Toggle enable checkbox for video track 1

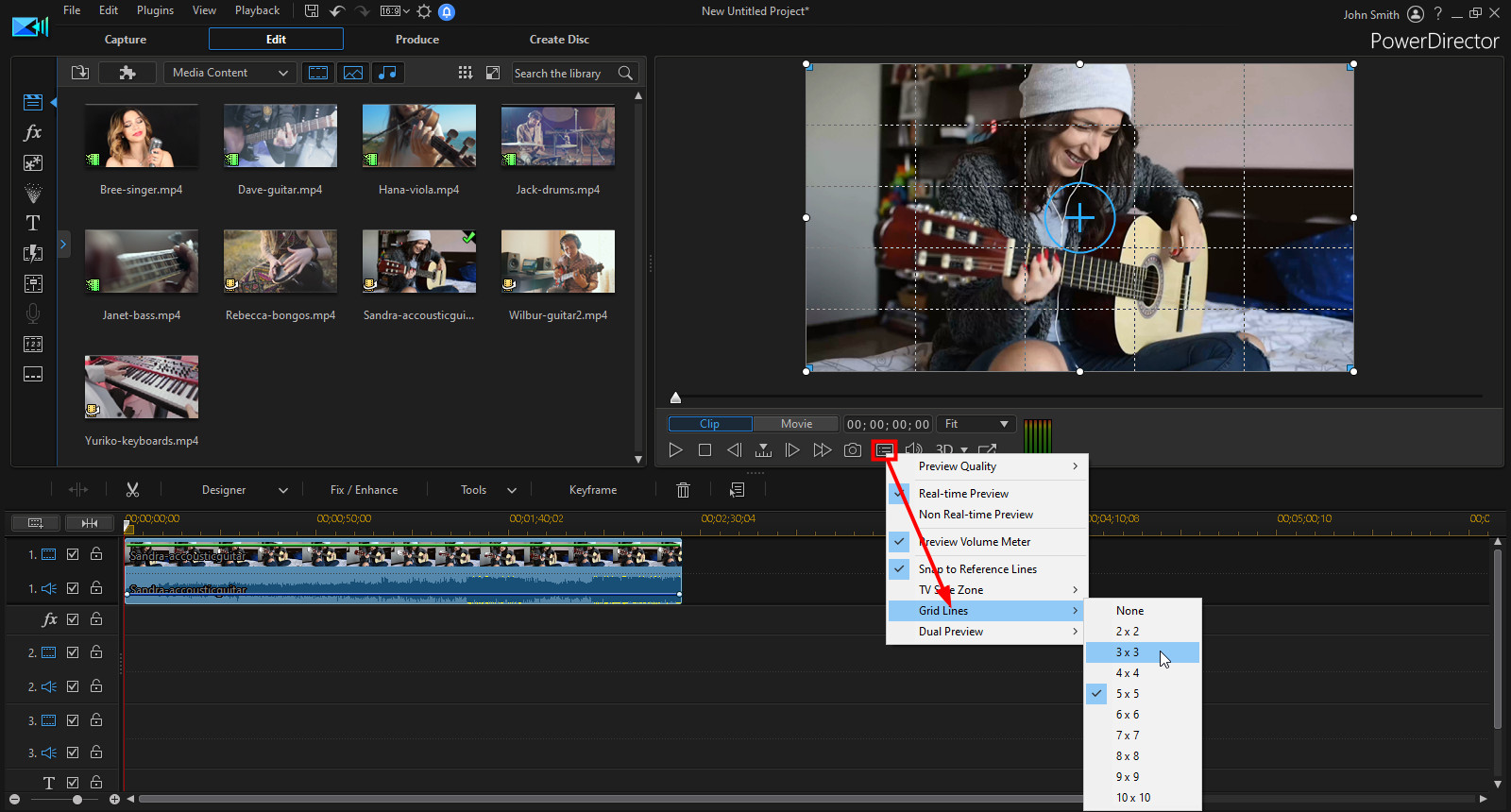(73, 554)
